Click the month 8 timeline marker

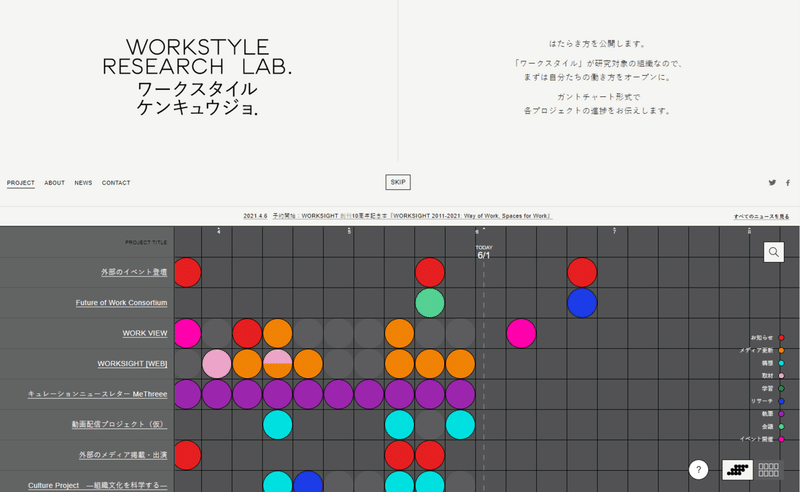[749, 232]
